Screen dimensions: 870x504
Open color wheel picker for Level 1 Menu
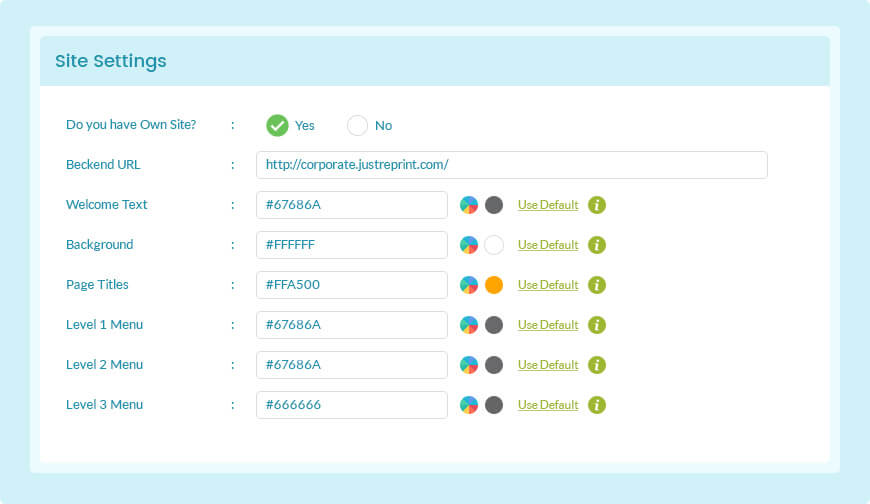click(x=469, y=325)
